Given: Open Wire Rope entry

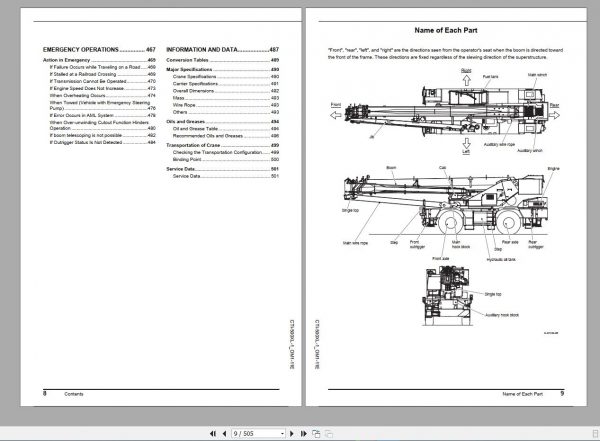Looking at the screenshot, I should (226, 105).
